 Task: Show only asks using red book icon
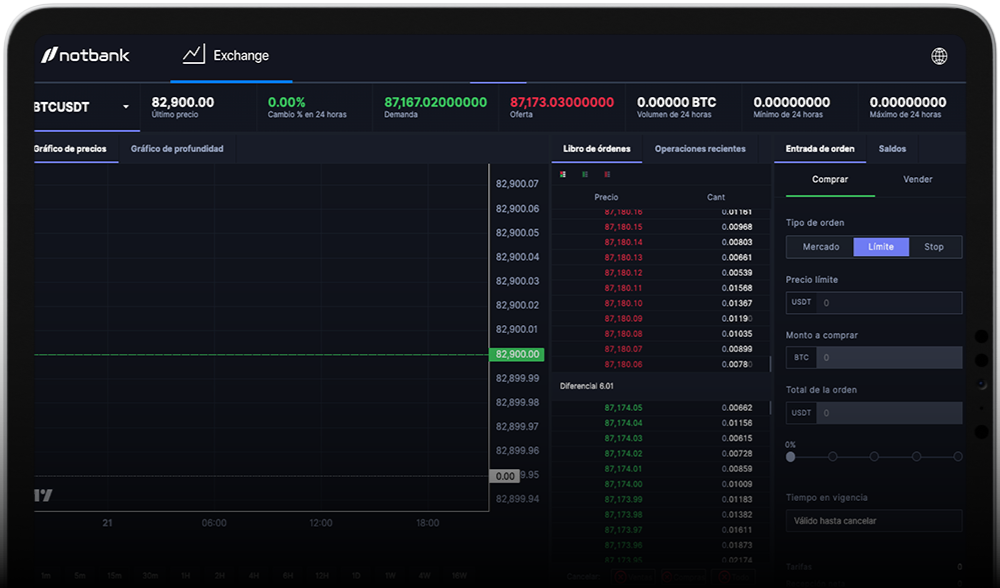click(x=606, y=173)
